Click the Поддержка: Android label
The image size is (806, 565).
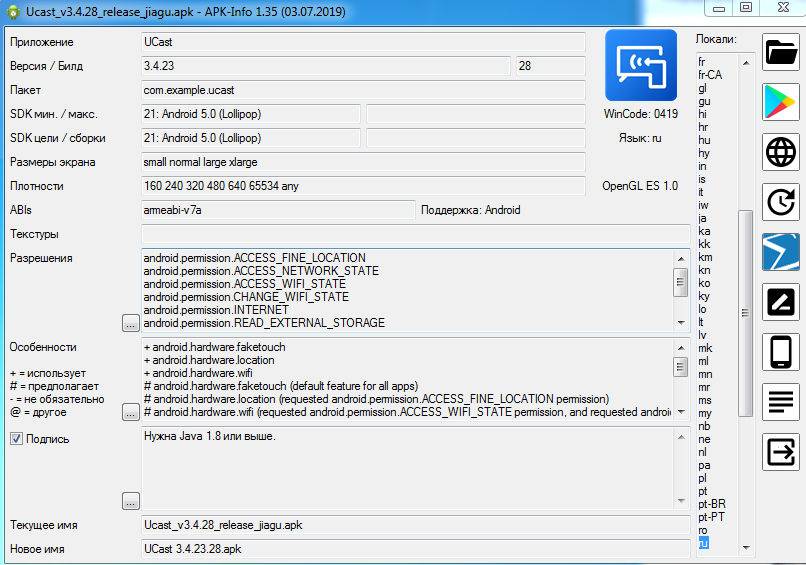(x=470, y=210)
